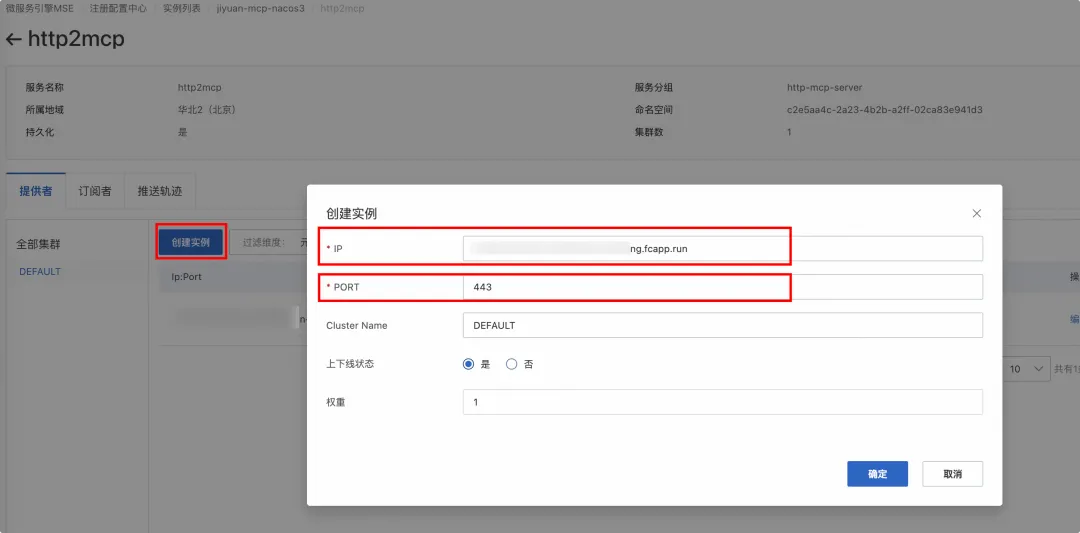This screenshot has height=533, width=1080.
Task: Click the 华北2（北京）region value
Action: point(207,109)
